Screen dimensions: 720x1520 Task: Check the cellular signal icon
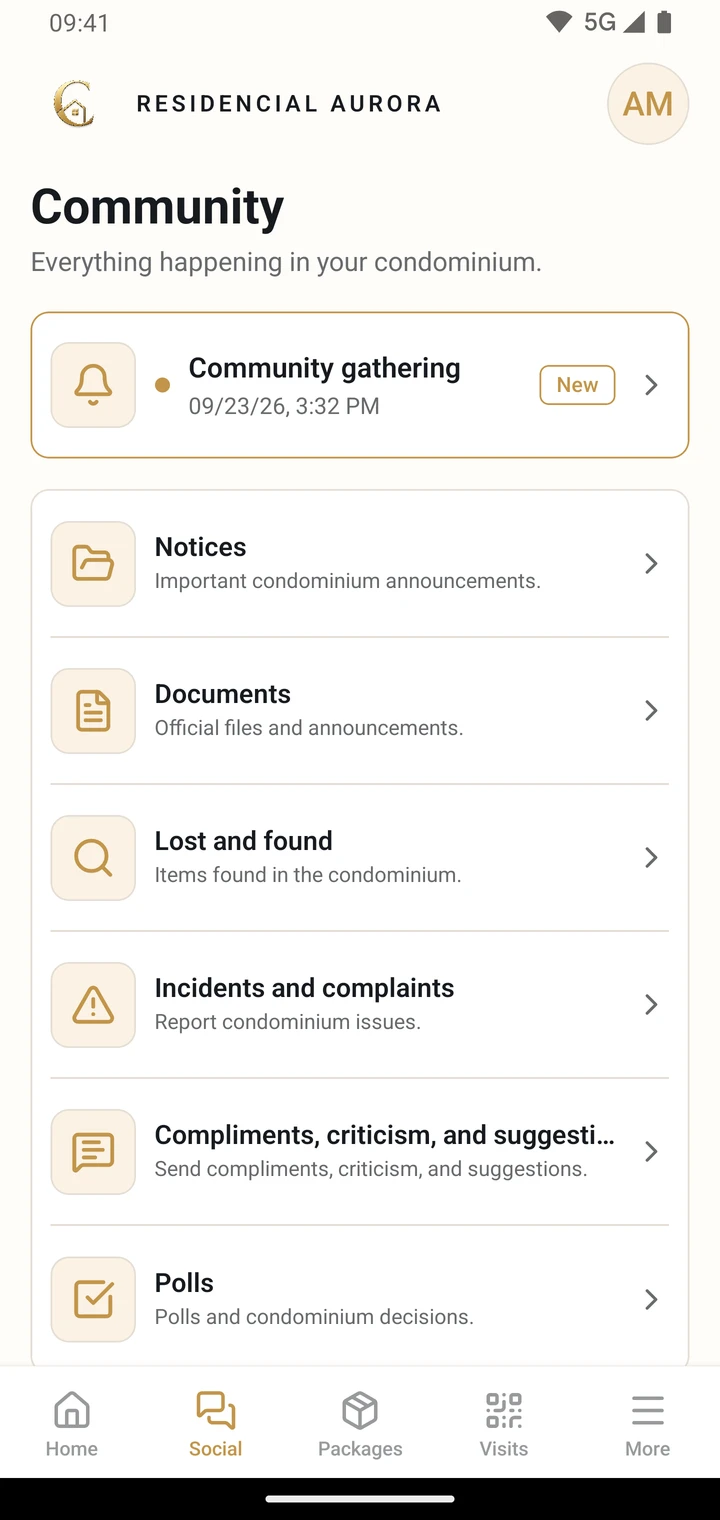click(634, 22)
